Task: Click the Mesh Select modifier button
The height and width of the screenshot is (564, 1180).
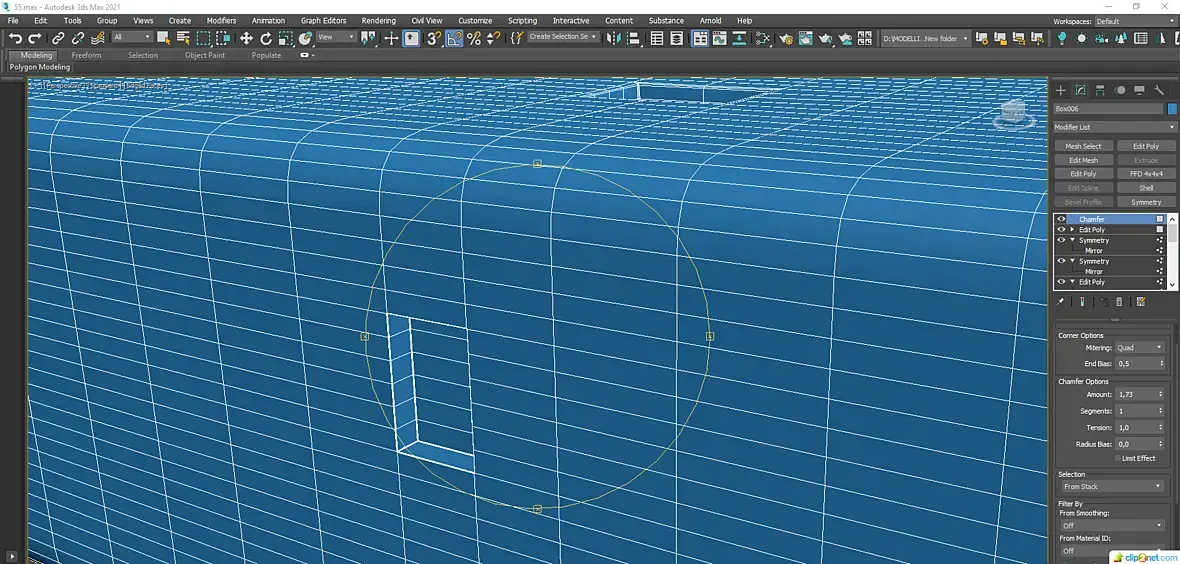Action: coord(1083,146)
